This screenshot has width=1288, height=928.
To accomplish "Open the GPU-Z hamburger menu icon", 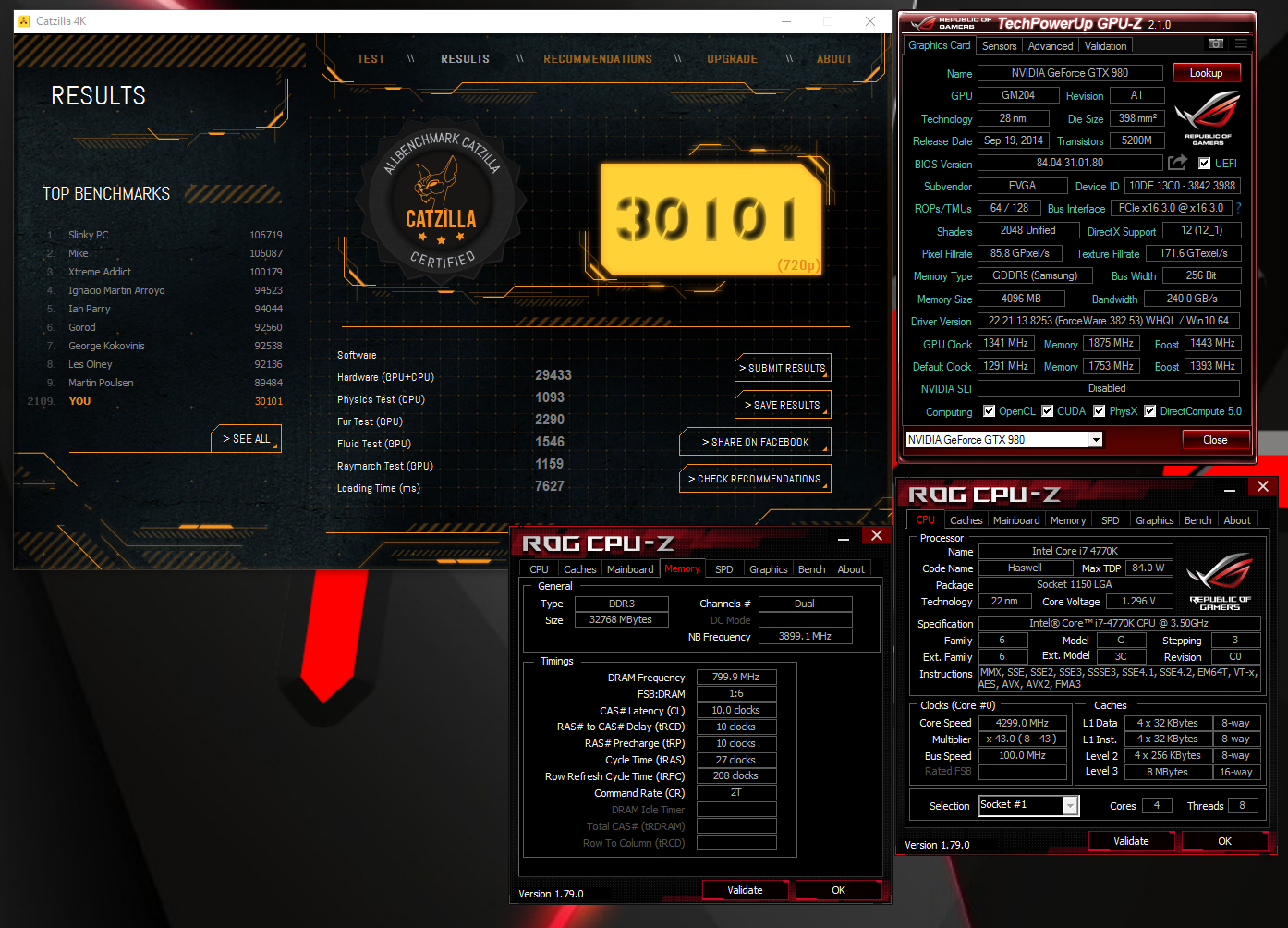I will pos(1241,43).
